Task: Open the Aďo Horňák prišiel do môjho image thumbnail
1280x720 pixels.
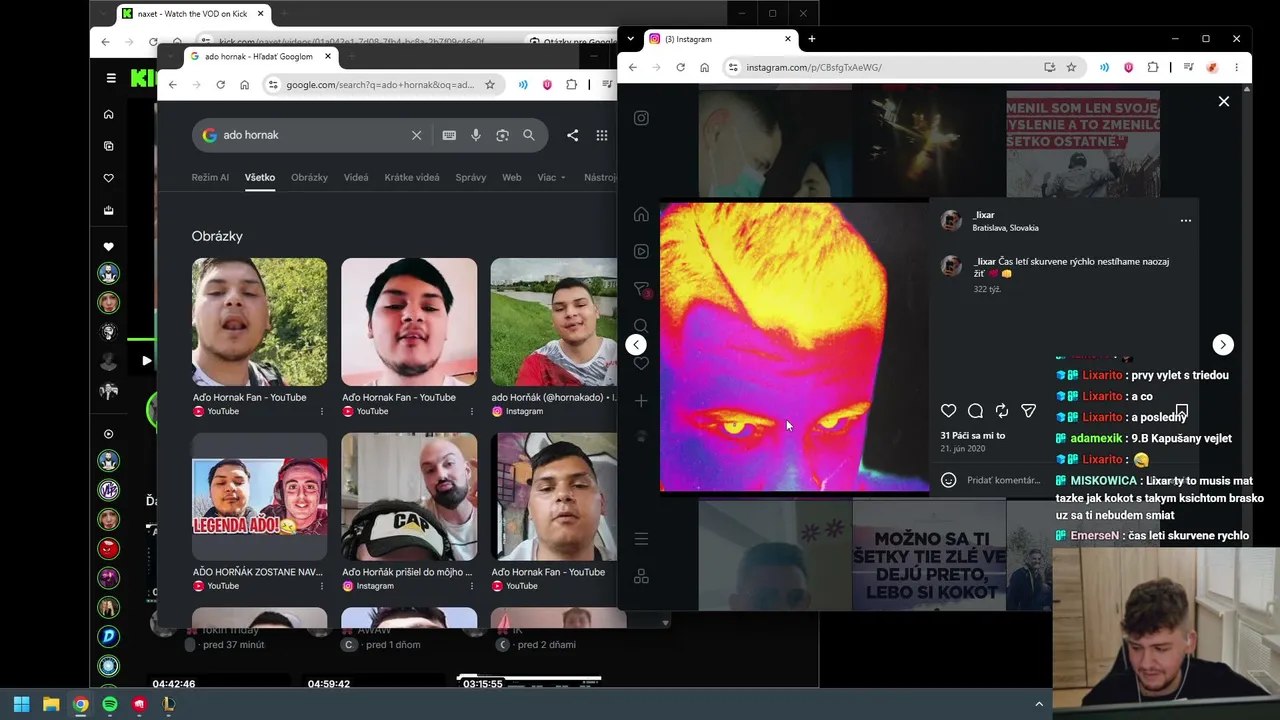Action: tap(409, 497)
